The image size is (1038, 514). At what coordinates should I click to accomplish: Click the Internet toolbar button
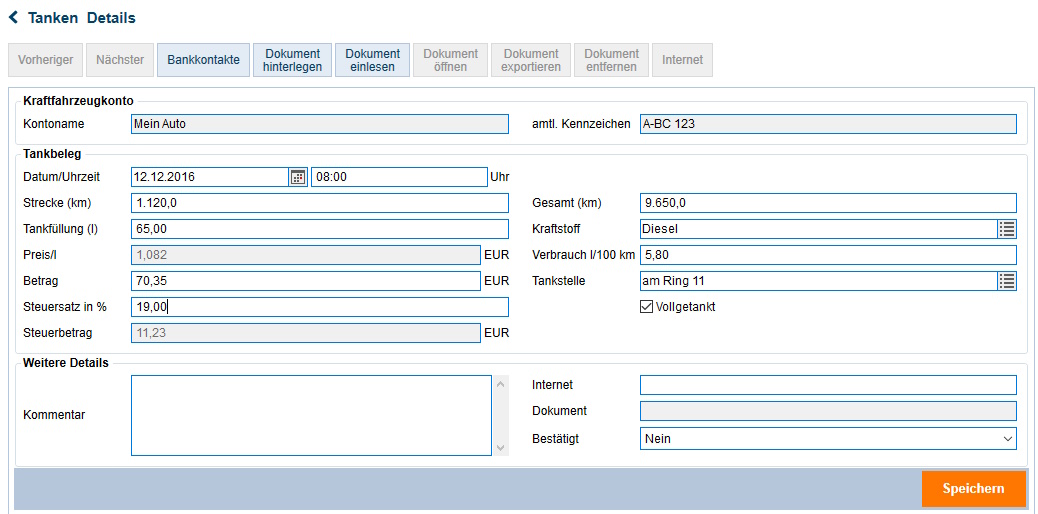point(683,60)
